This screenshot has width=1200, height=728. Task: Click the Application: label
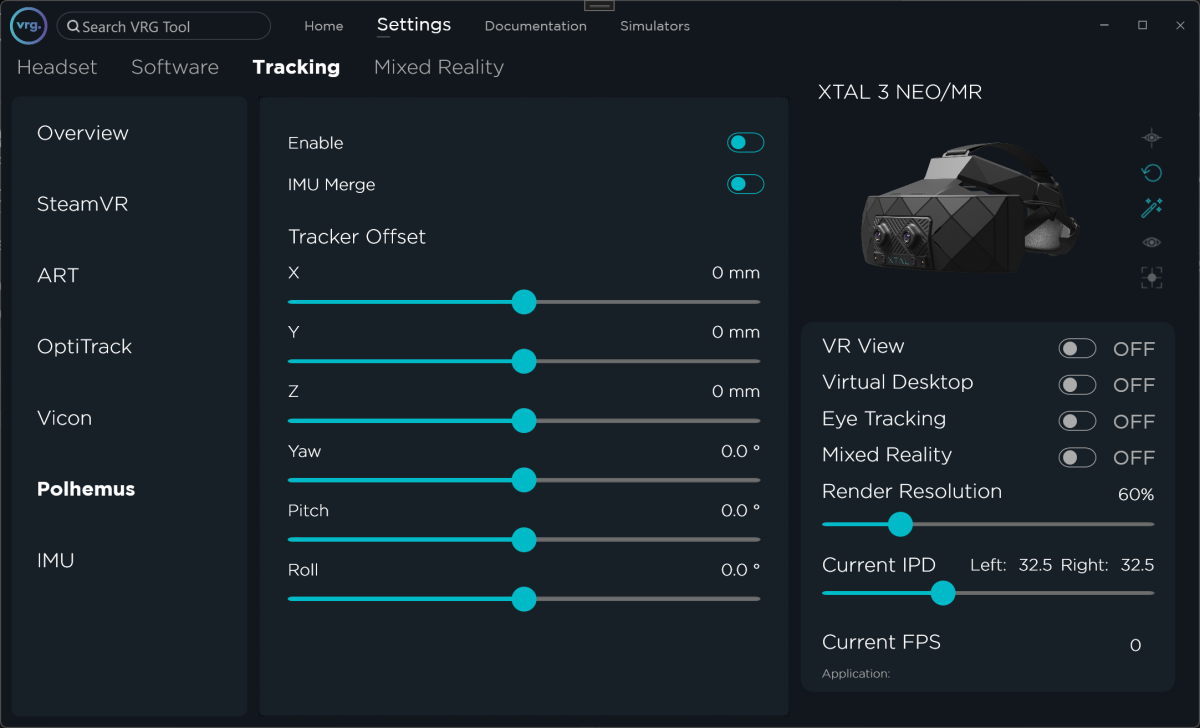tap(856, 674)
